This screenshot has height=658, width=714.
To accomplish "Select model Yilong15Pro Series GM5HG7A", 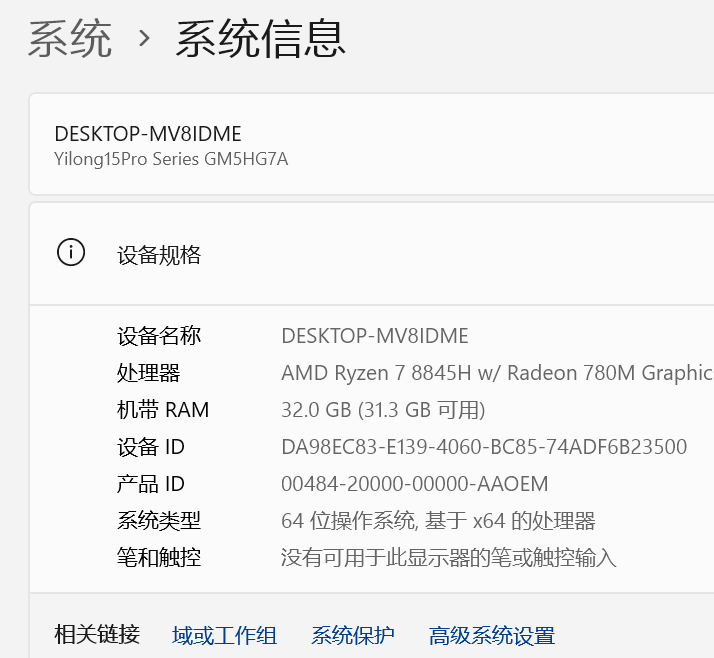I will click(171, 159).
